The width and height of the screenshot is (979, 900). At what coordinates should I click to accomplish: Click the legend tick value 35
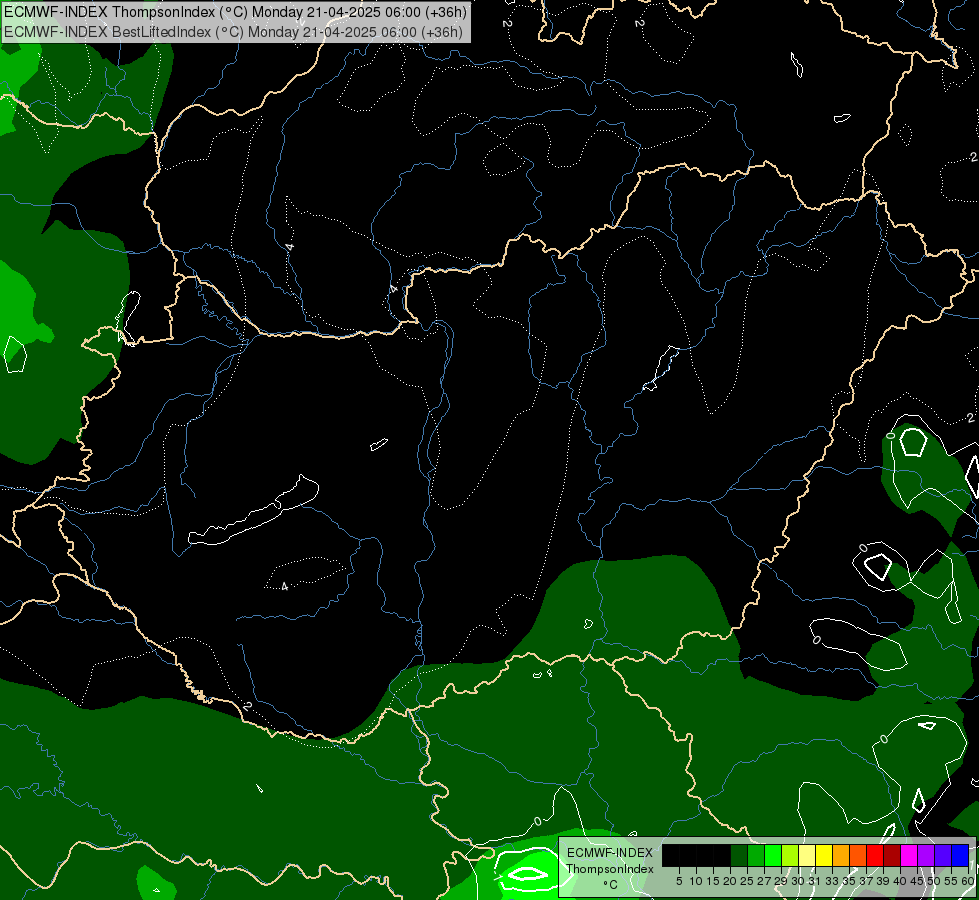click(x=849, y=881)
